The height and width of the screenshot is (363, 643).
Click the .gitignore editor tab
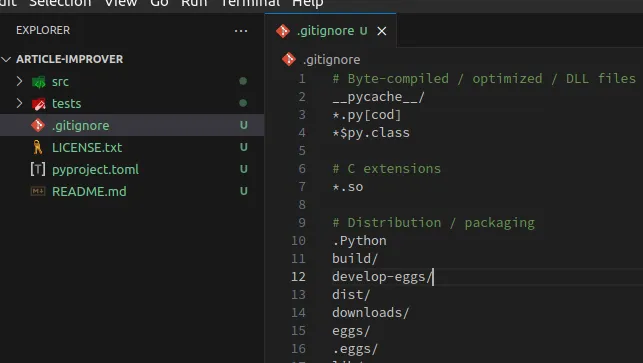coord(331,31)
